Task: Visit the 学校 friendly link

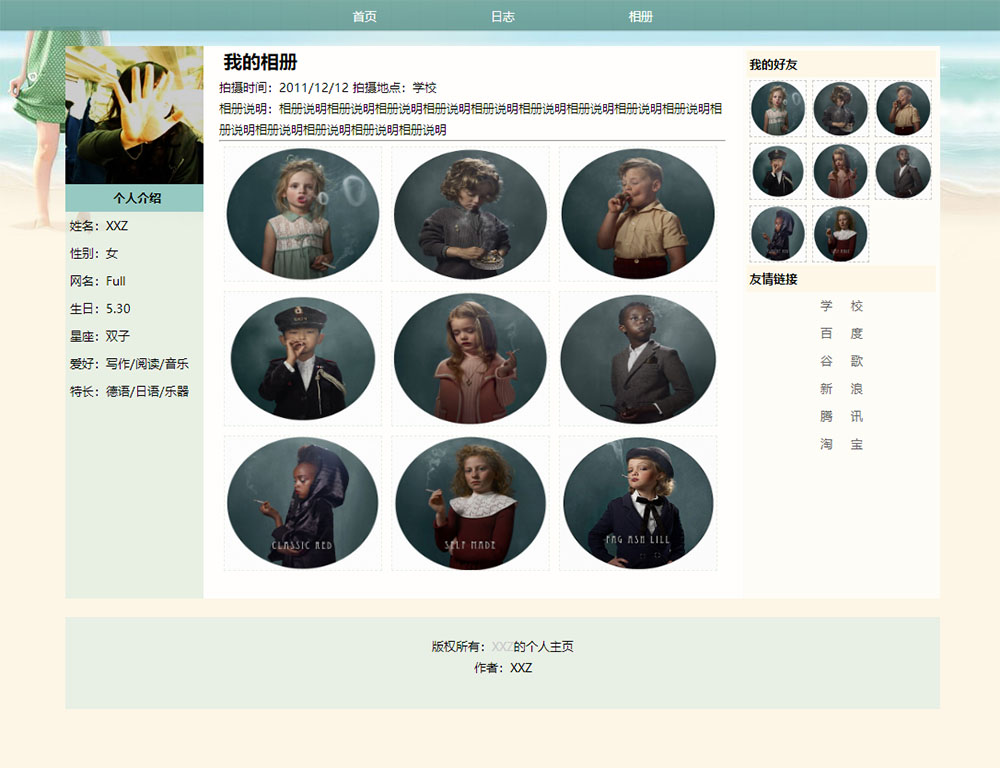Action: pos(841,306)
